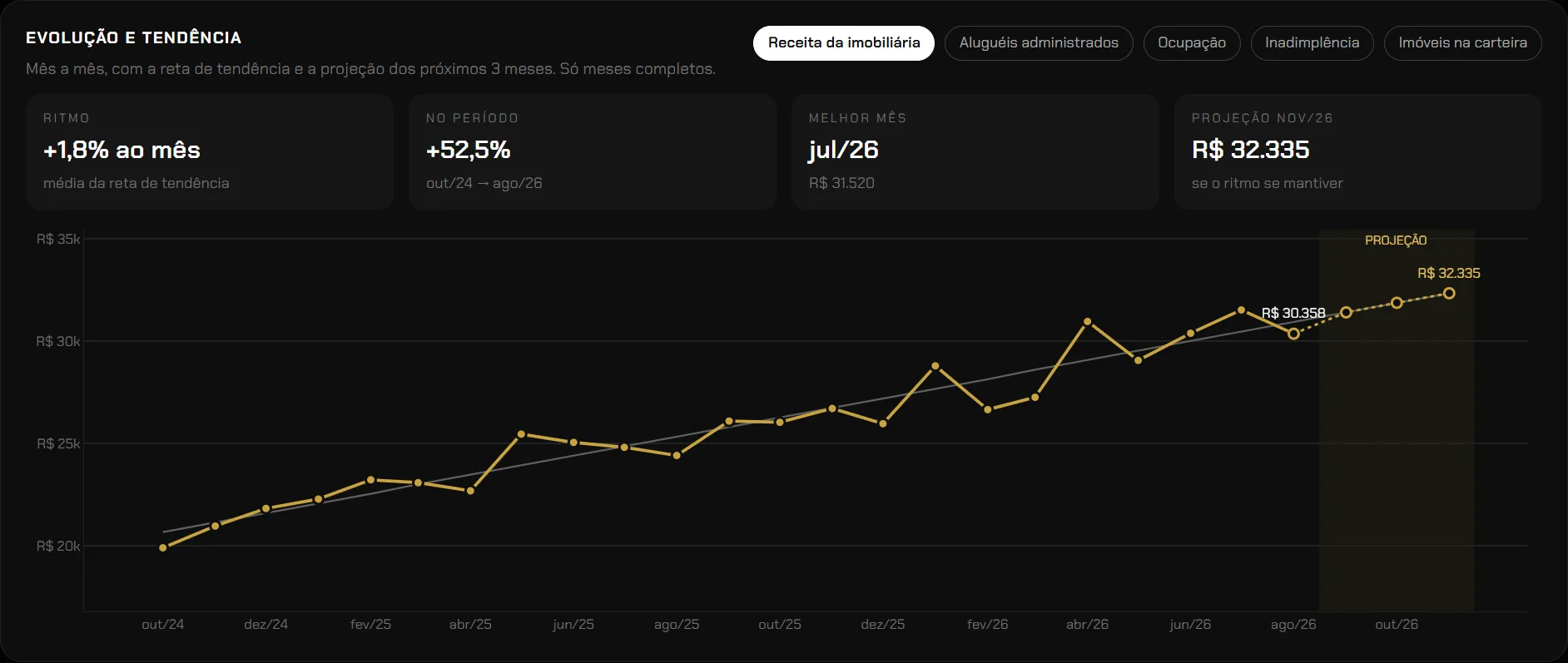
Task: Click the 'ago/25' x-axis label
Action: (677, 624)
